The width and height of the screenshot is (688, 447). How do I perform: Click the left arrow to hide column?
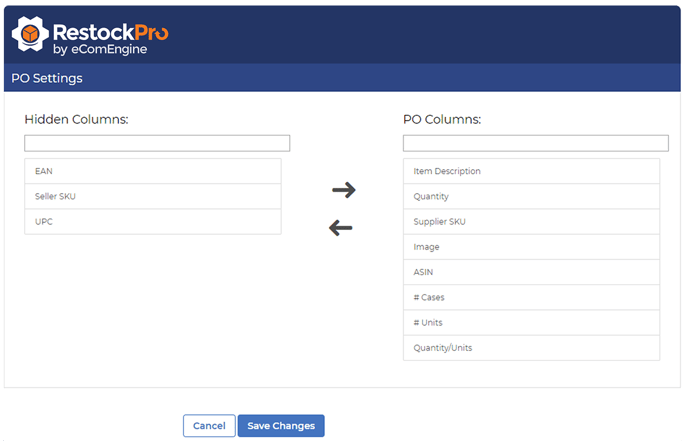click(x=341, y=228)
